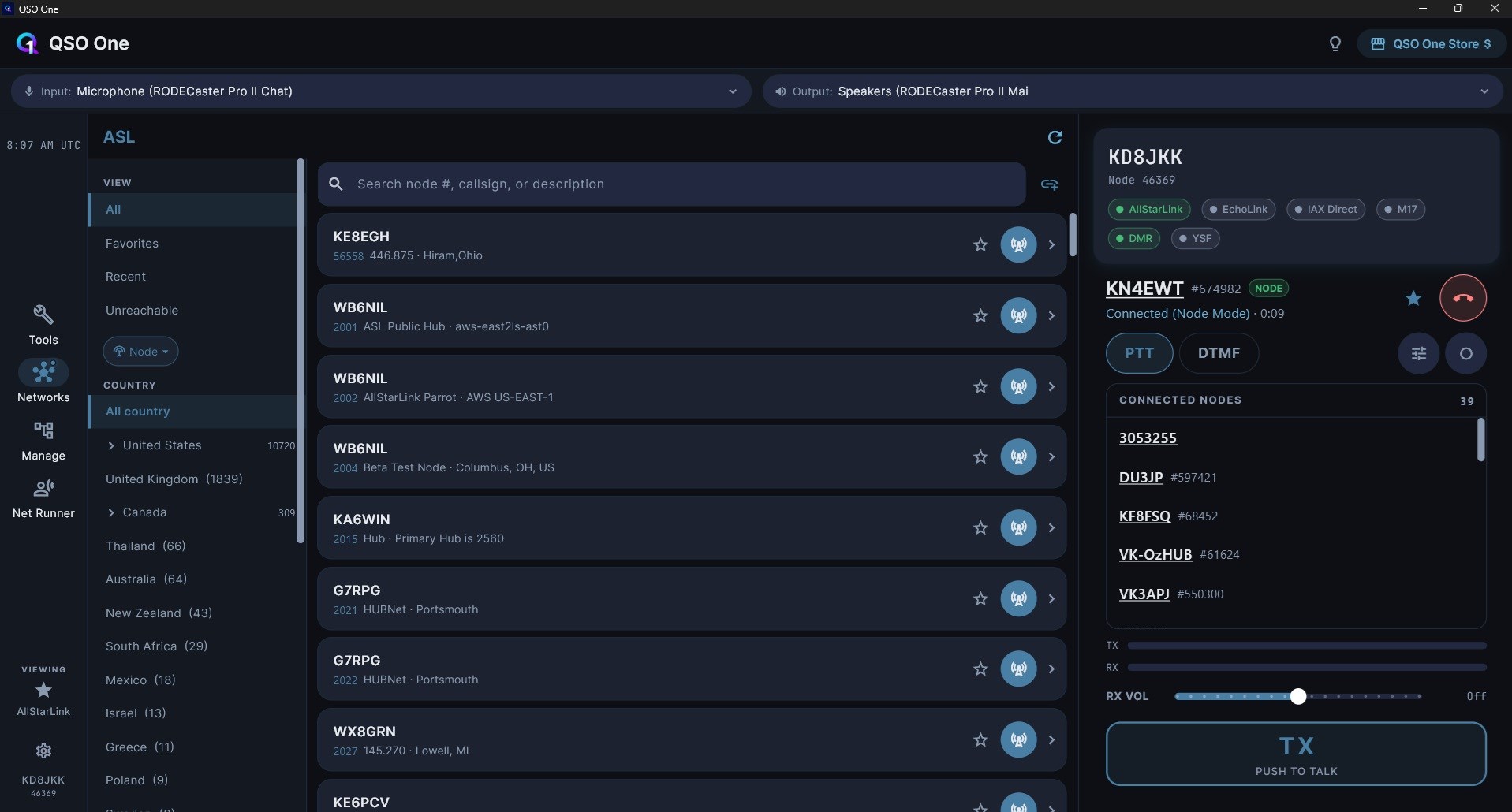Select All country filter
This screenshot has height=812, width=1512.
pos(192,412)
